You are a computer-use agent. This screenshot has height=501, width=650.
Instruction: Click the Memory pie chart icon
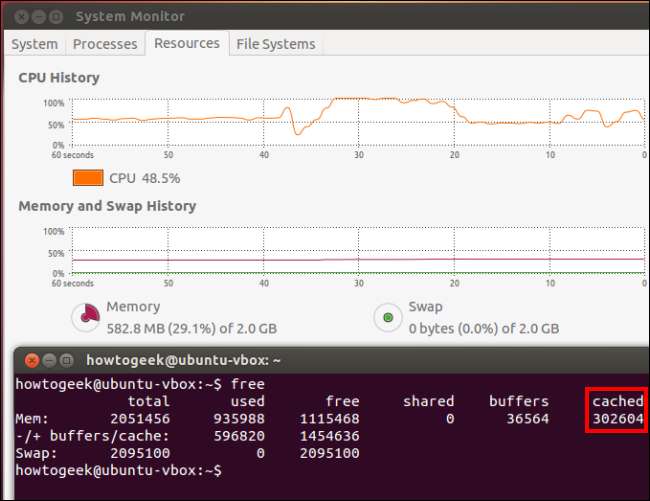click(87, 318)
